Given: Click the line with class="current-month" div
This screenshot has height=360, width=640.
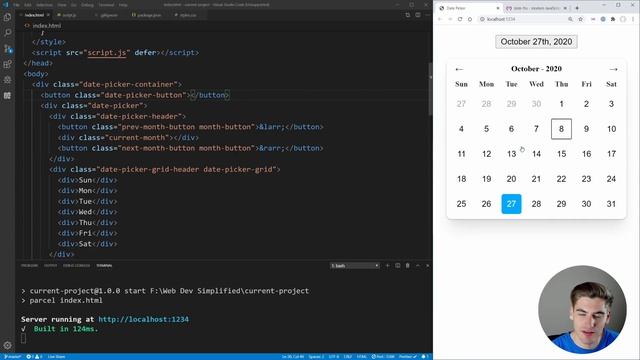Looking at the screenshot, I should pyautogui.click(x=129, y=138).
